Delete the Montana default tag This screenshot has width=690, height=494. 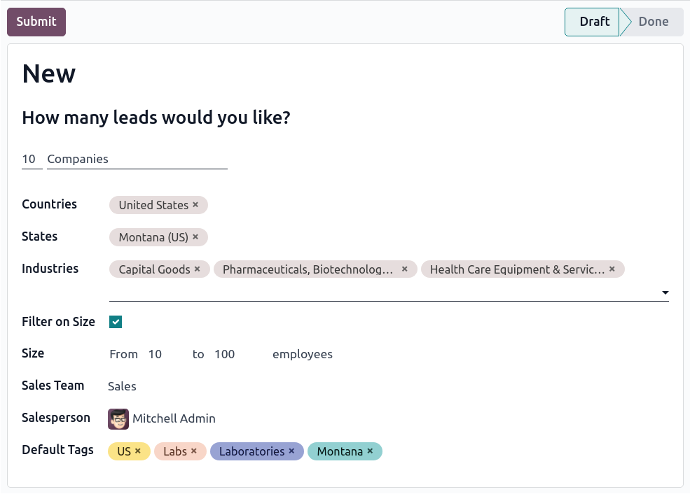click(x=370, y=451)
